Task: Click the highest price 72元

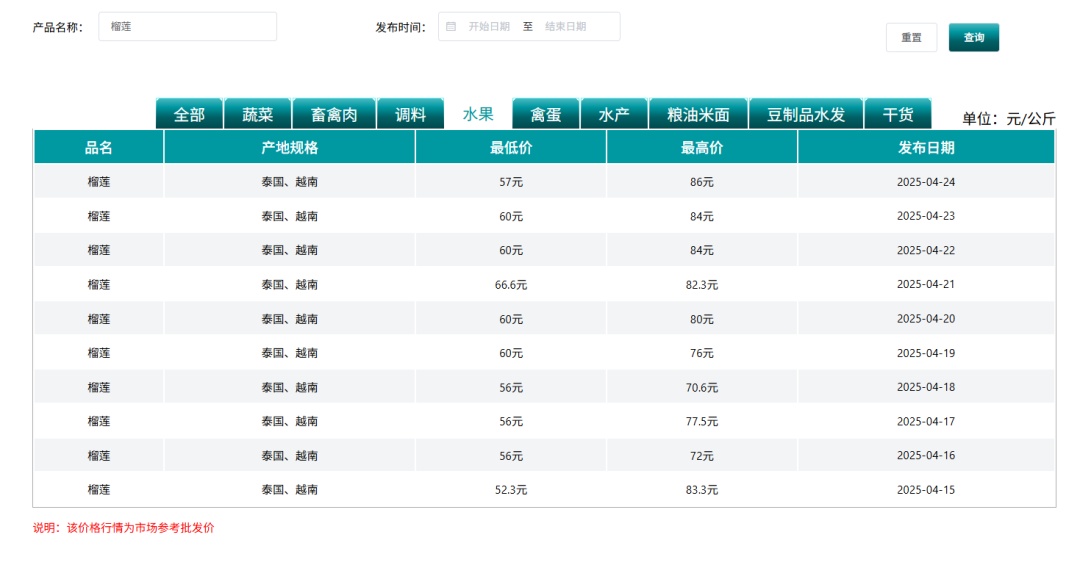Action: [702, 455]
